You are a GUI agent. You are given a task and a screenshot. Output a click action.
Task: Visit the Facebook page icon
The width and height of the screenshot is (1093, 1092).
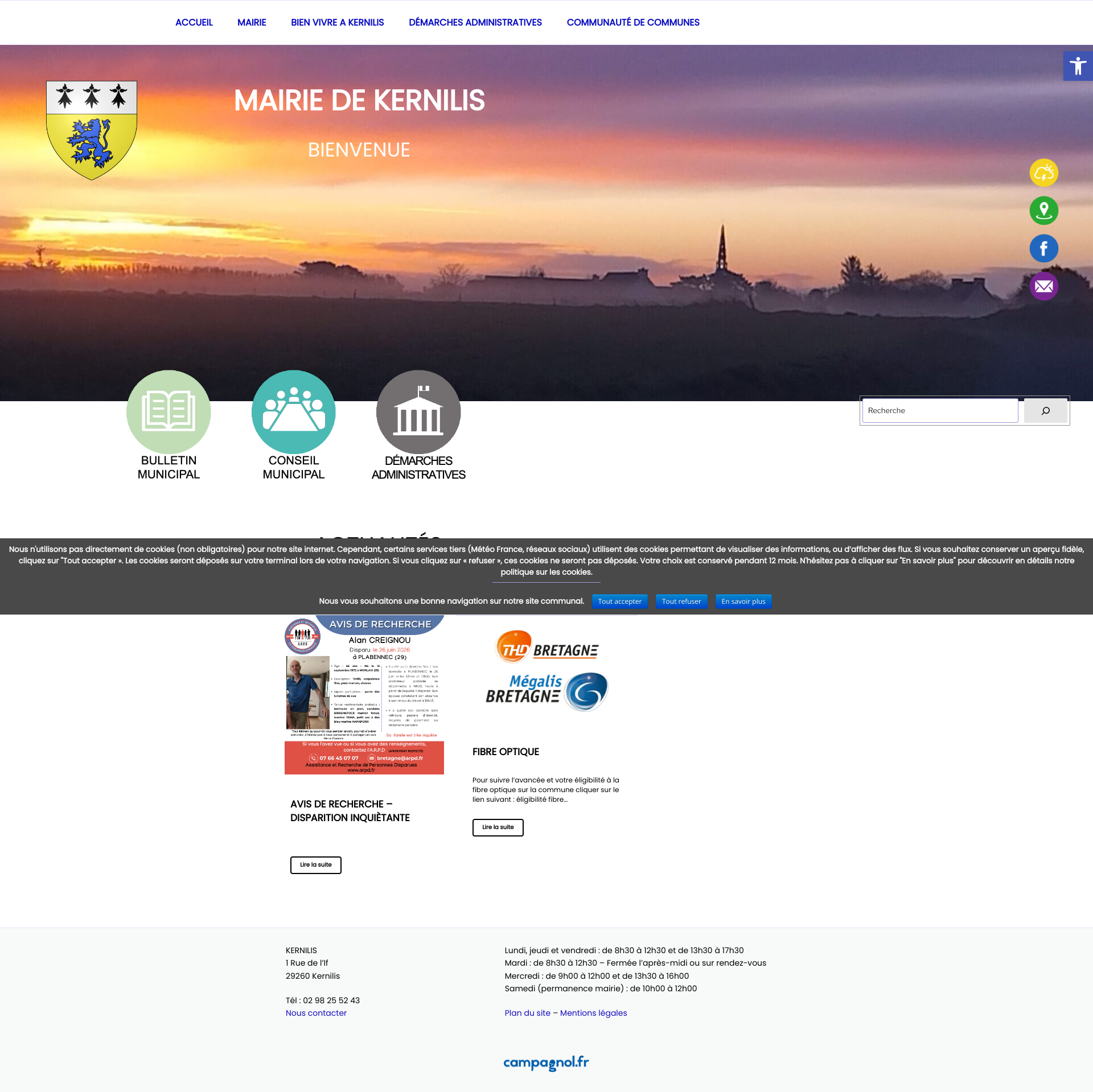[1043, 249]
